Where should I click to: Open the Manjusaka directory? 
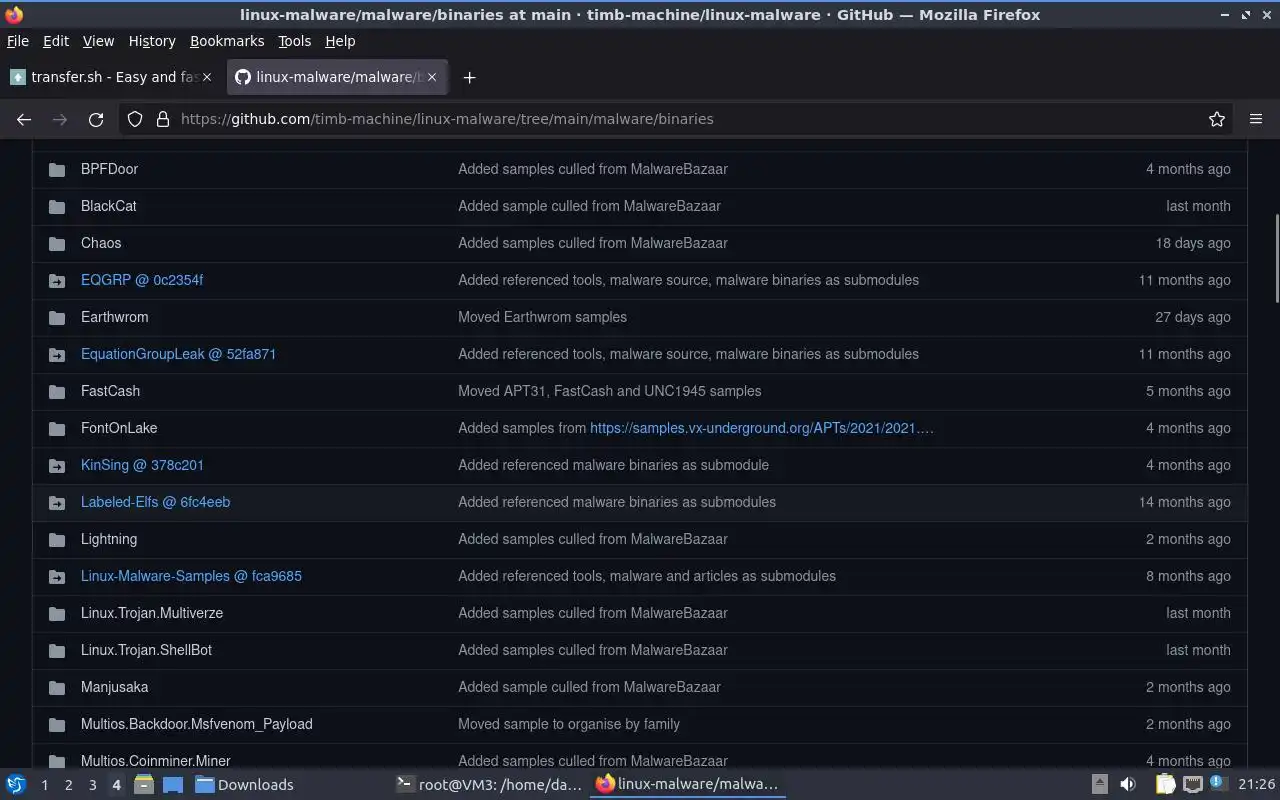pyautogui.click(x=114, y=687)
